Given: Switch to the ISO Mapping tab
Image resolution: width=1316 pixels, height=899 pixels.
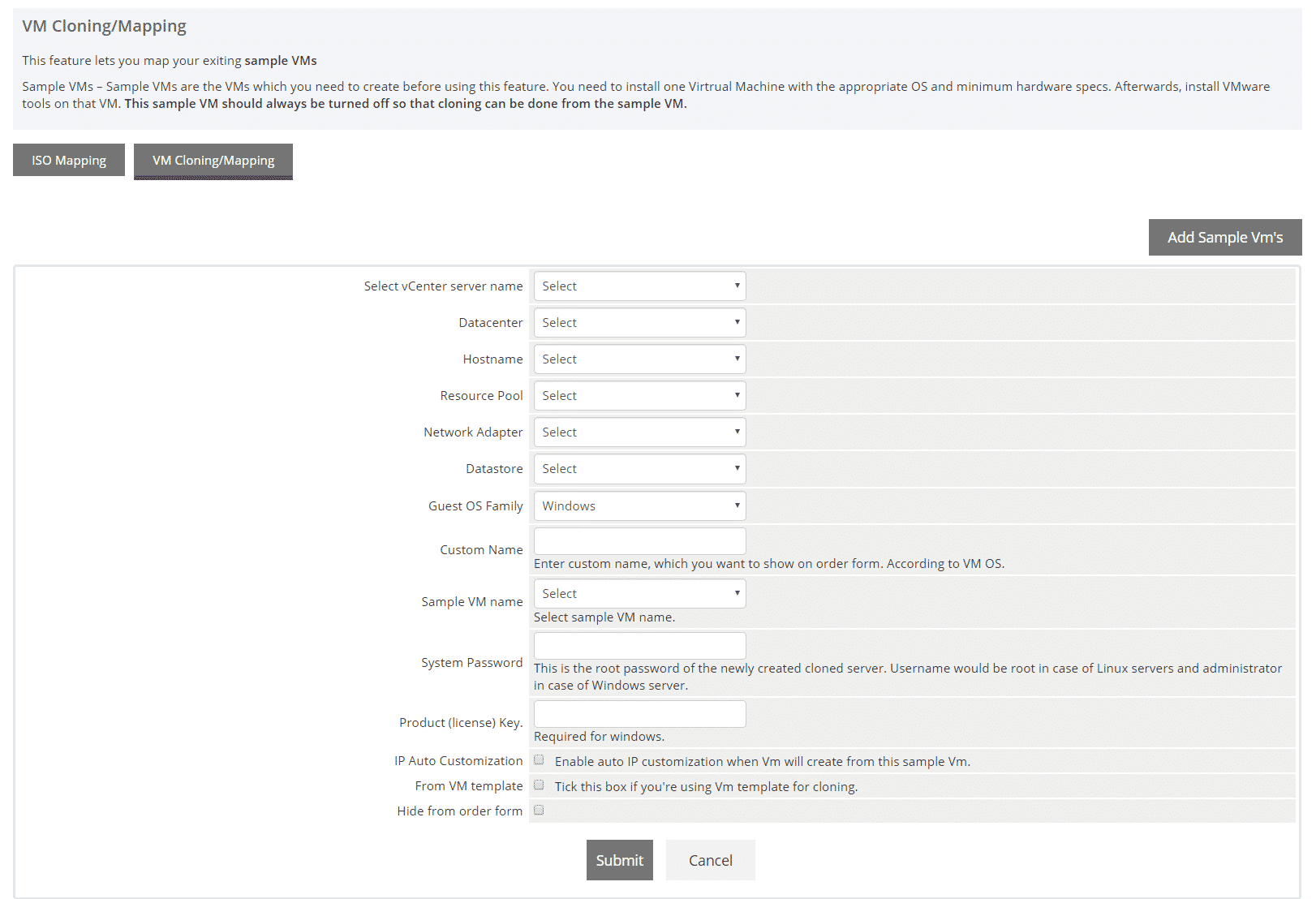Looking at the screenshot, I should pos(69,161).
